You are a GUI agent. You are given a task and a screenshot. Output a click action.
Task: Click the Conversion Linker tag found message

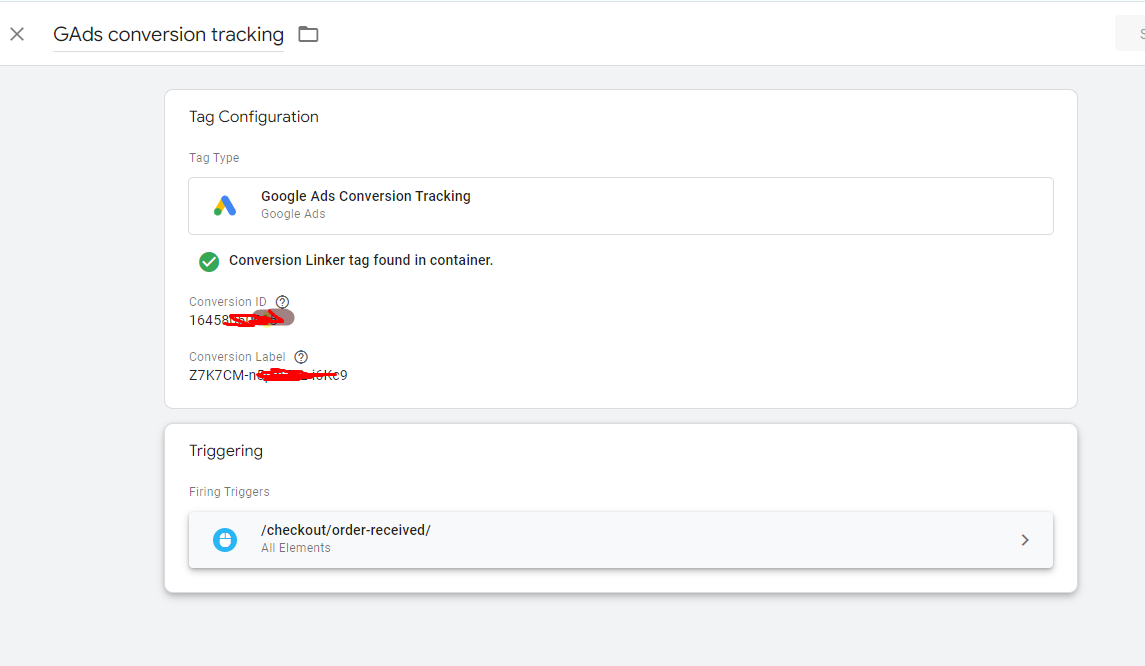(361, 261)
